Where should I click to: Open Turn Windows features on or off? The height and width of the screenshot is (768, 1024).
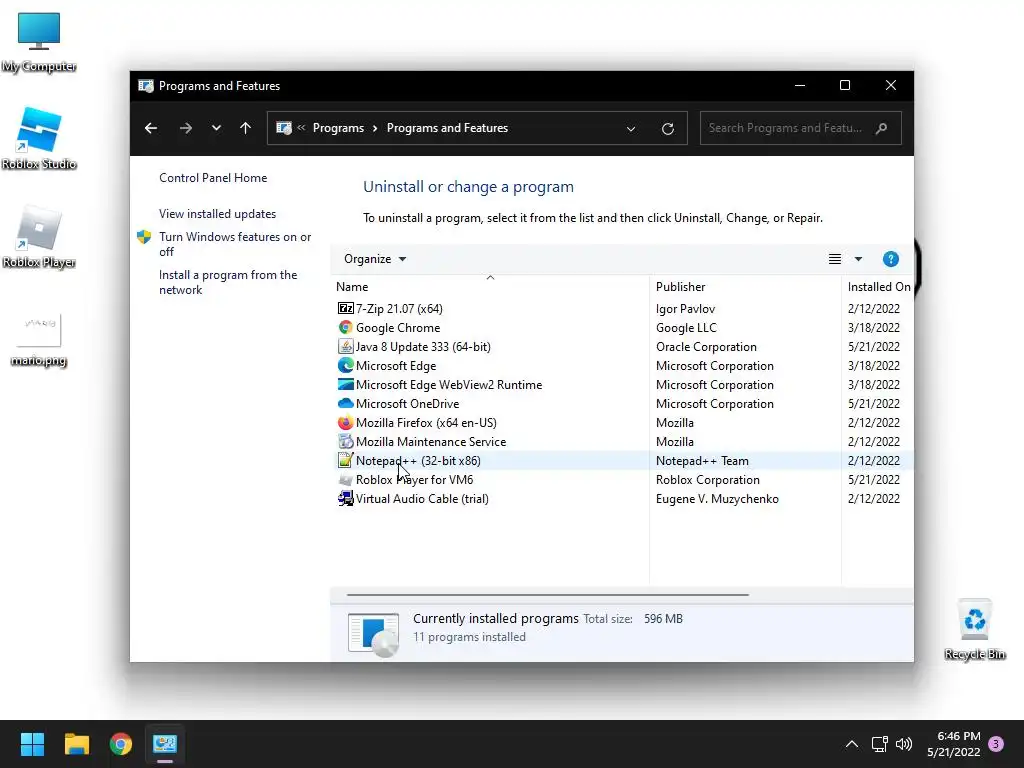point(235,244)
